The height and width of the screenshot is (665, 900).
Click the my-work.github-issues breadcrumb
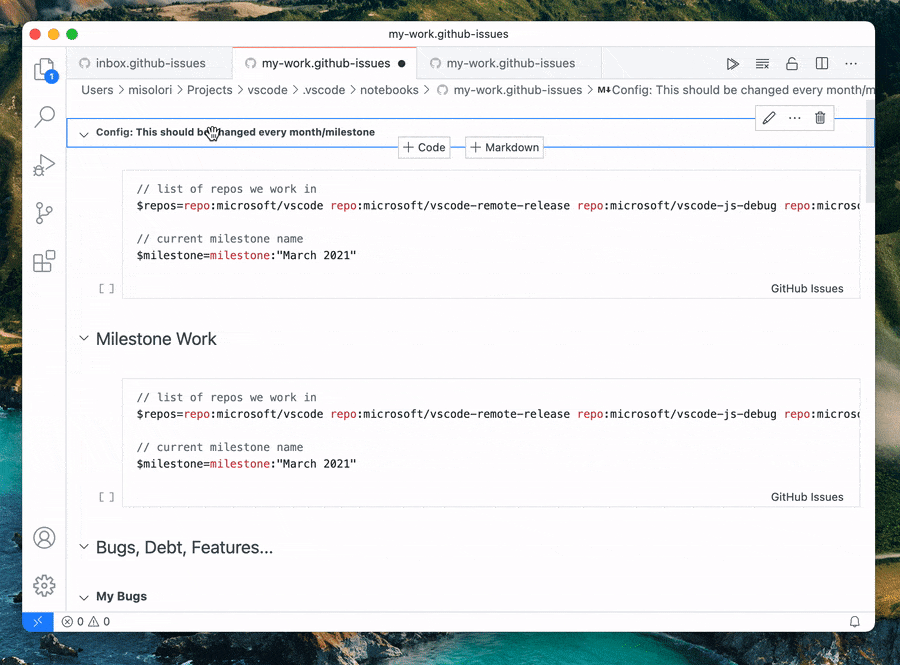tap(510, 90)
